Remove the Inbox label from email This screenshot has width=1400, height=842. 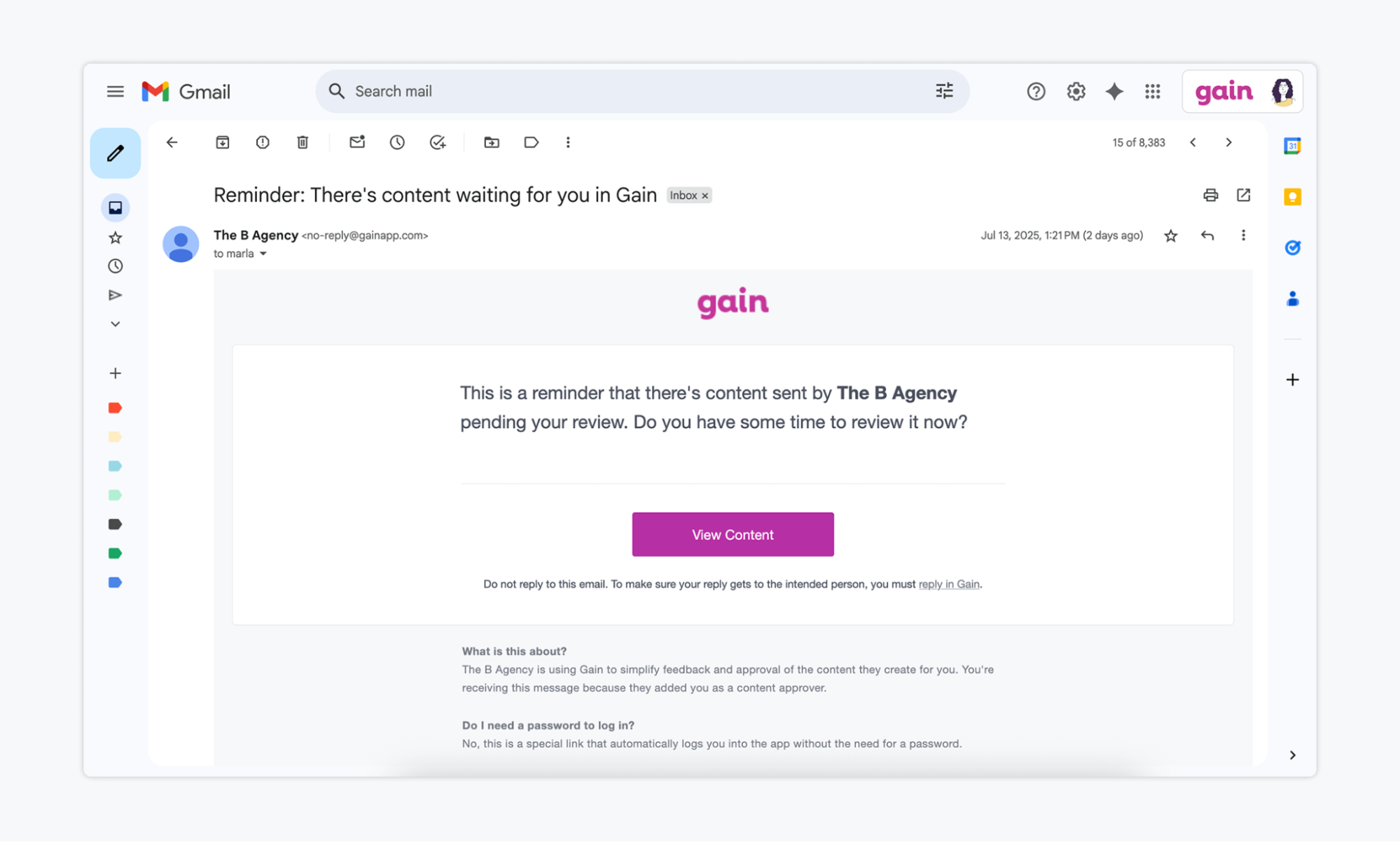pos(705,195)
